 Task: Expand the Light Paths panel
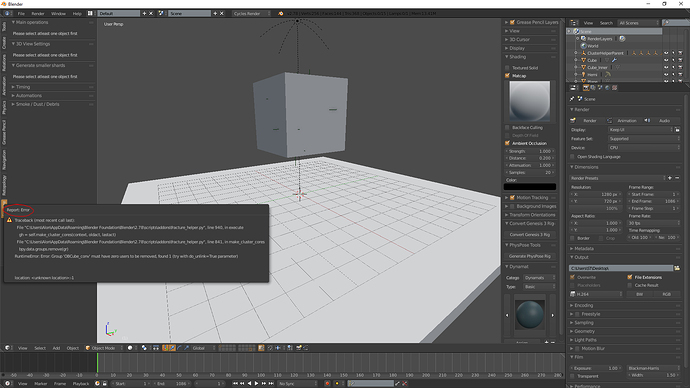coord(585,340)
